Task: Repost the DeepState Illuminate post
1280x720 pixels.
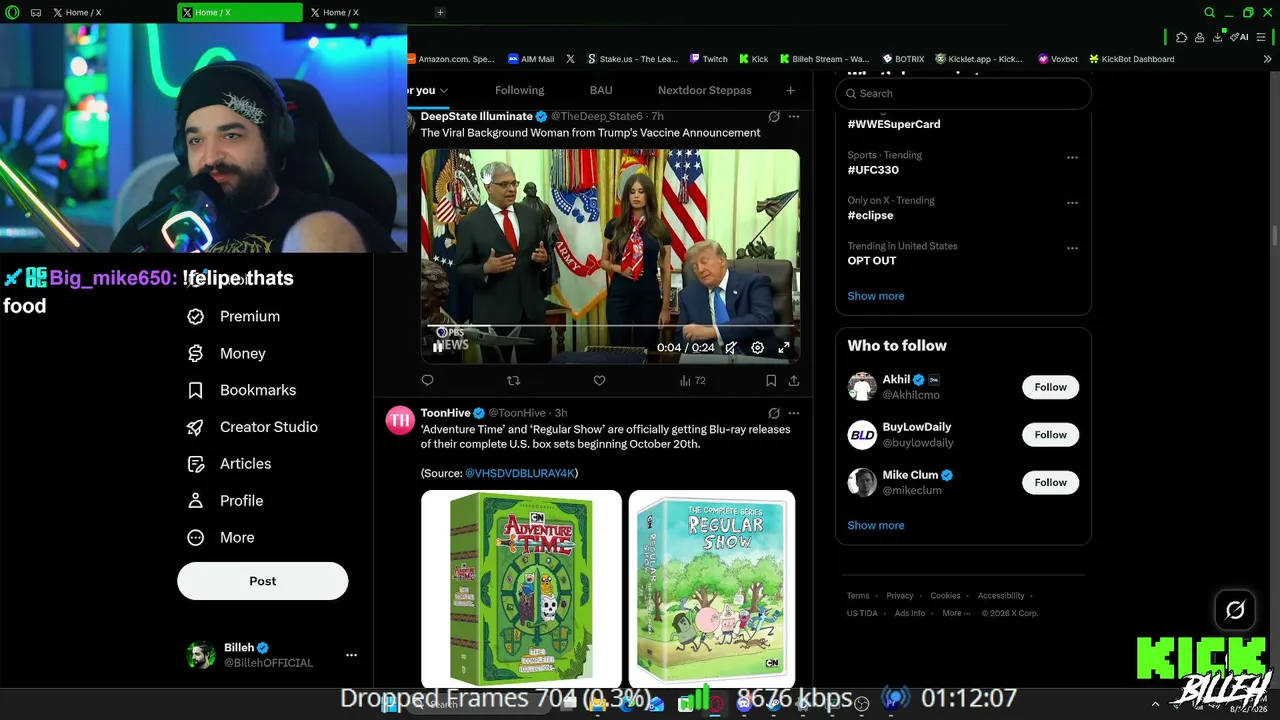Action: click(x=513, y=380)
